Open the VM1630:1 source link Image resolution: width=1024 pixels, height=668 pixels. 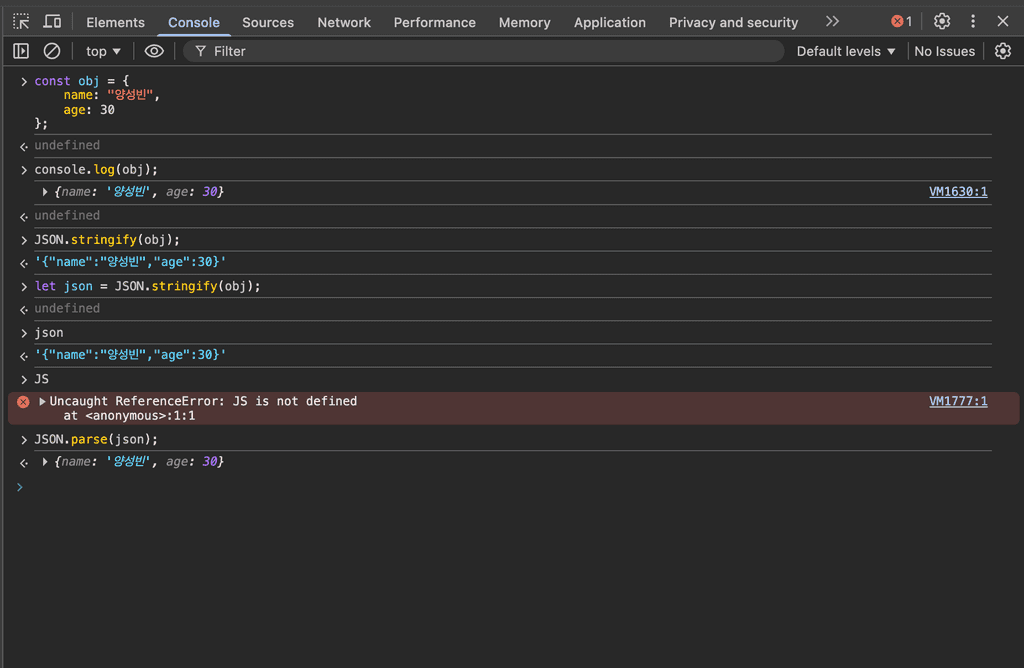click(x=958, y=192)
